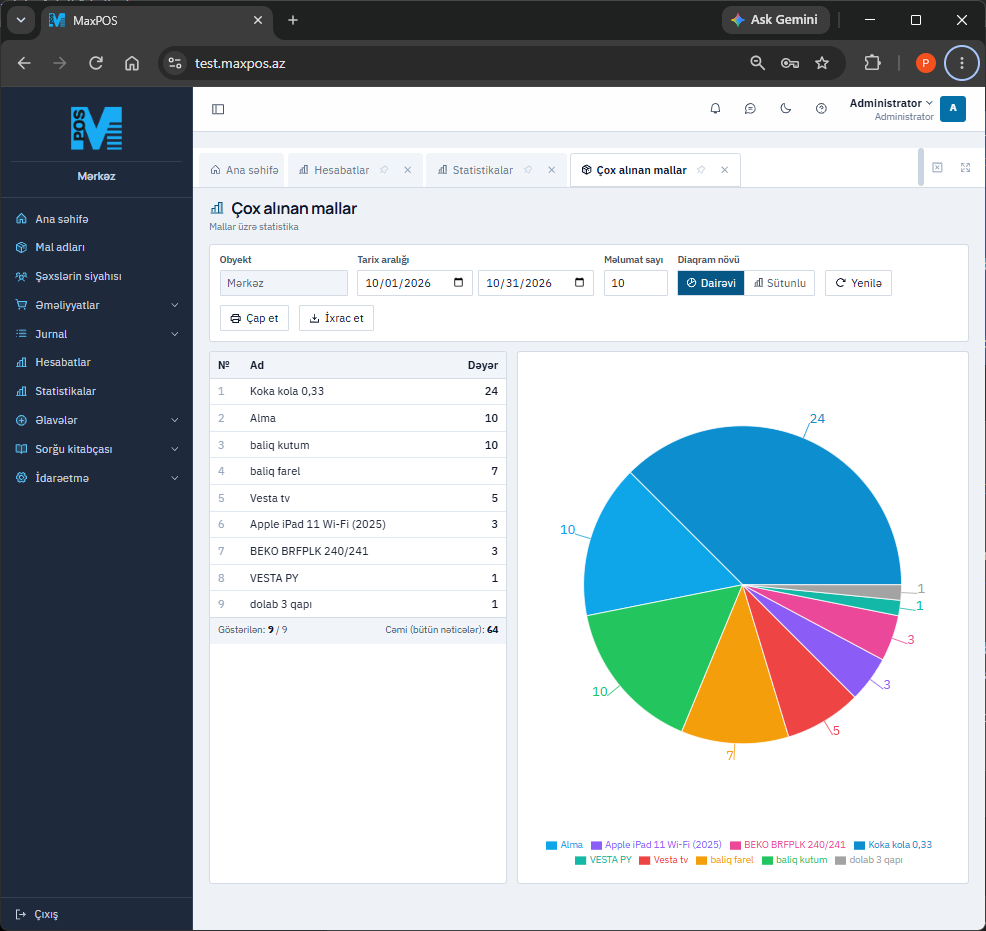Image resolution: width=986 pixels, height=931 pixels.
Task: Click the İxrac et export button
Action: 336,318
